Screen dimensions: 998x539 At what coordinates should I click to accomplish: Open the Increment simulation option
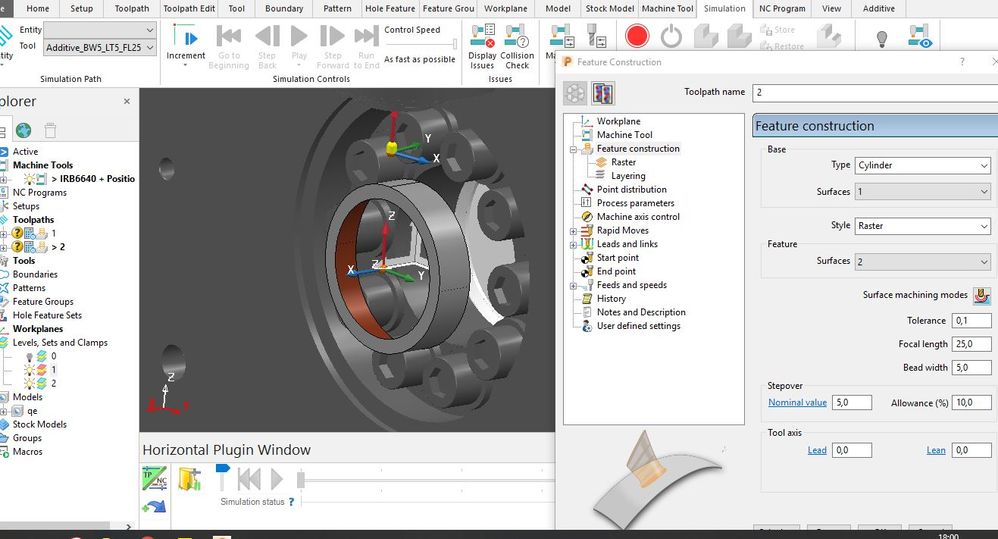click(x=185, y=45)
